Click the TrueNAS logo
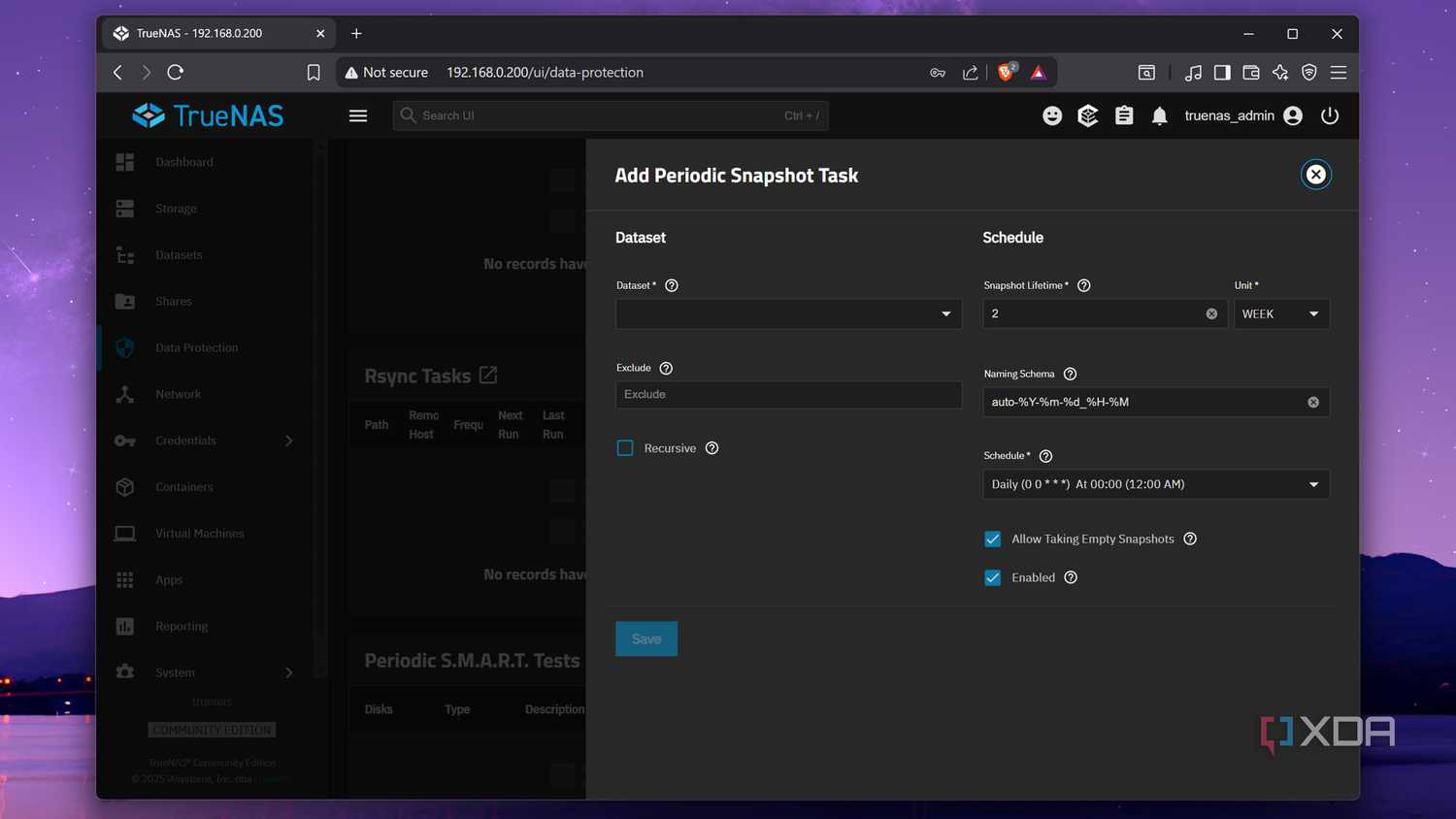The width and height of the screenshot is (1456, 819). pos(208,115)
